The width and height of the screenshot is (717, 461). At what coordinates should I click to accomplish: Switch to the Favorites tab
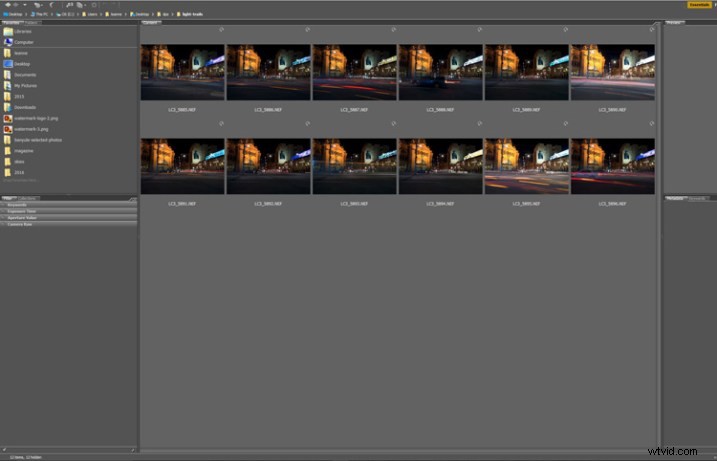coord(12,22)
